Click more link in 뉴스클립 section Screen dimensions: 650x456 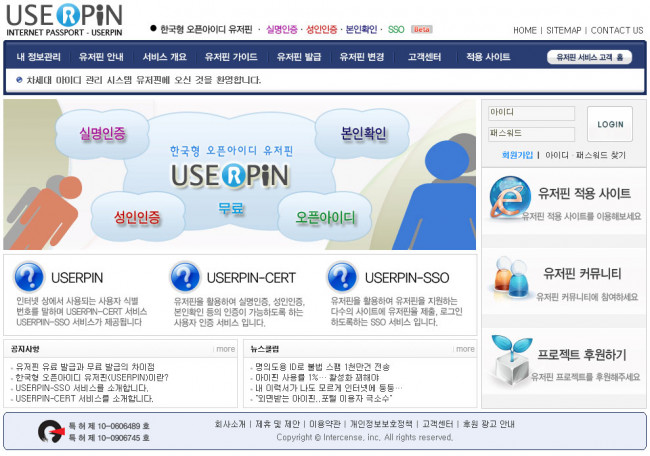(x=465, y=349)
